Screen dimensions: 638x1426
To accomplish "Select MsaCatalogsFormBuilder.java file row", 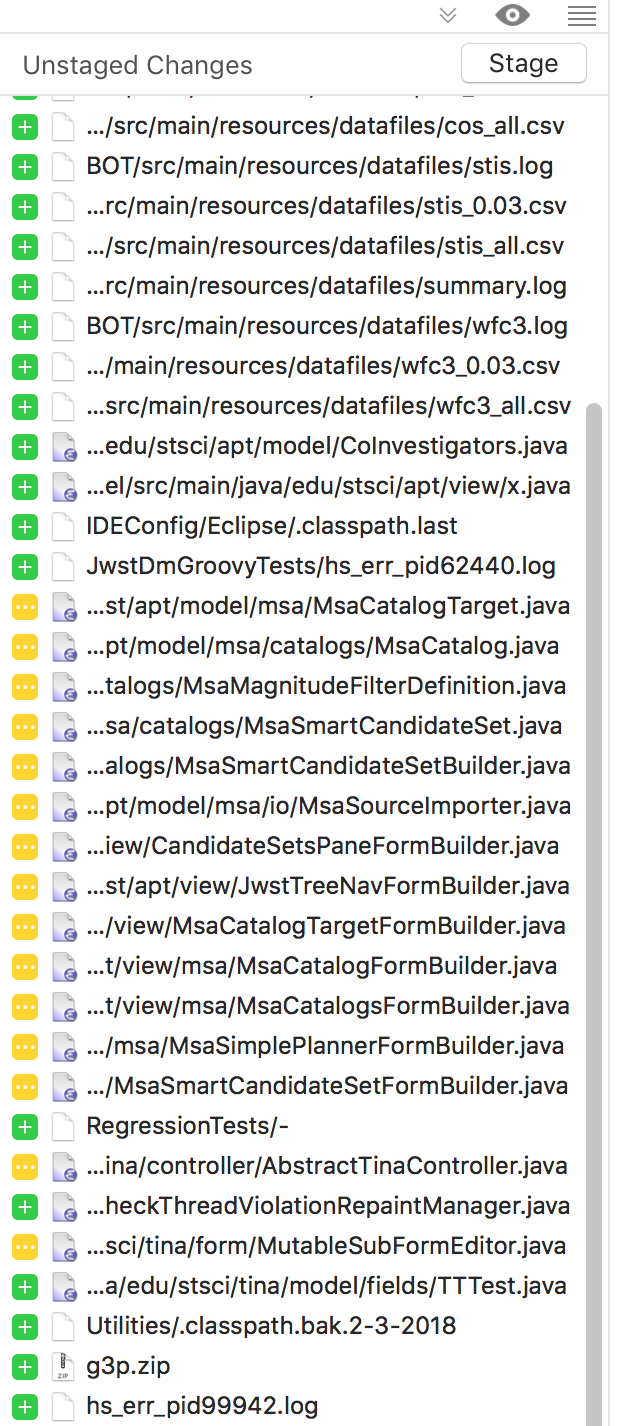I will 328,1007.
